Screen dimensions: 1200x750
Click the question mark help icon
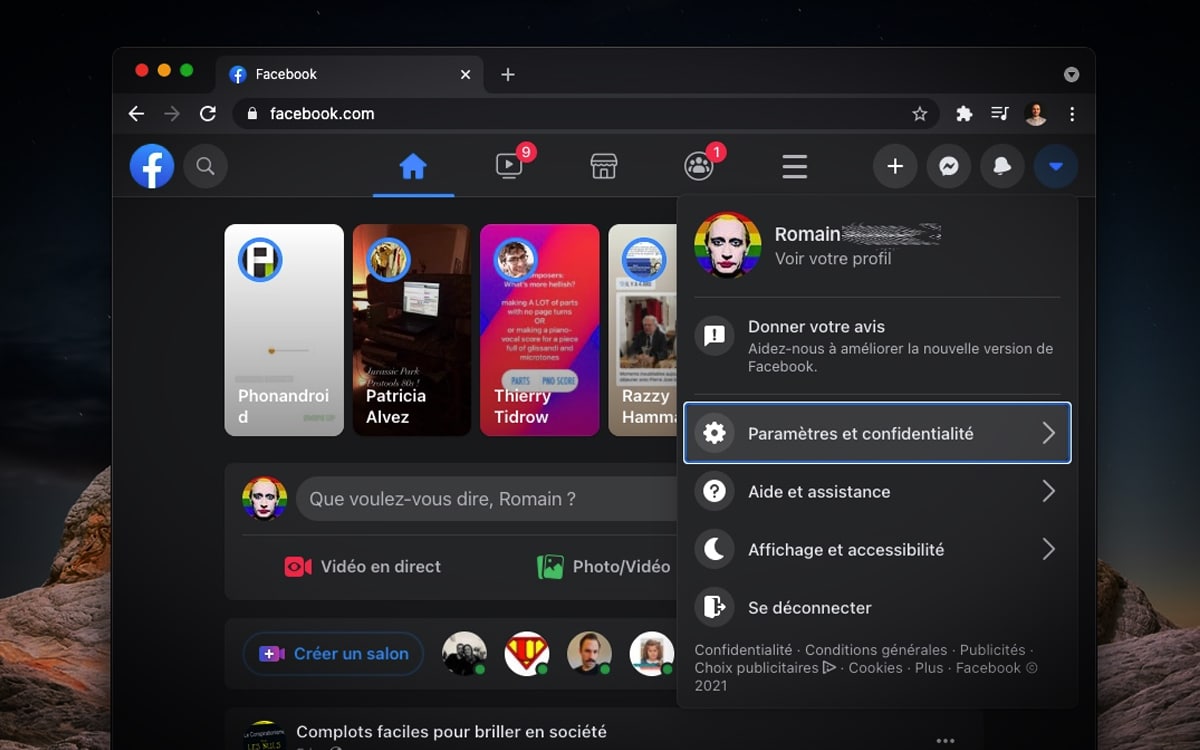point(714,491)
